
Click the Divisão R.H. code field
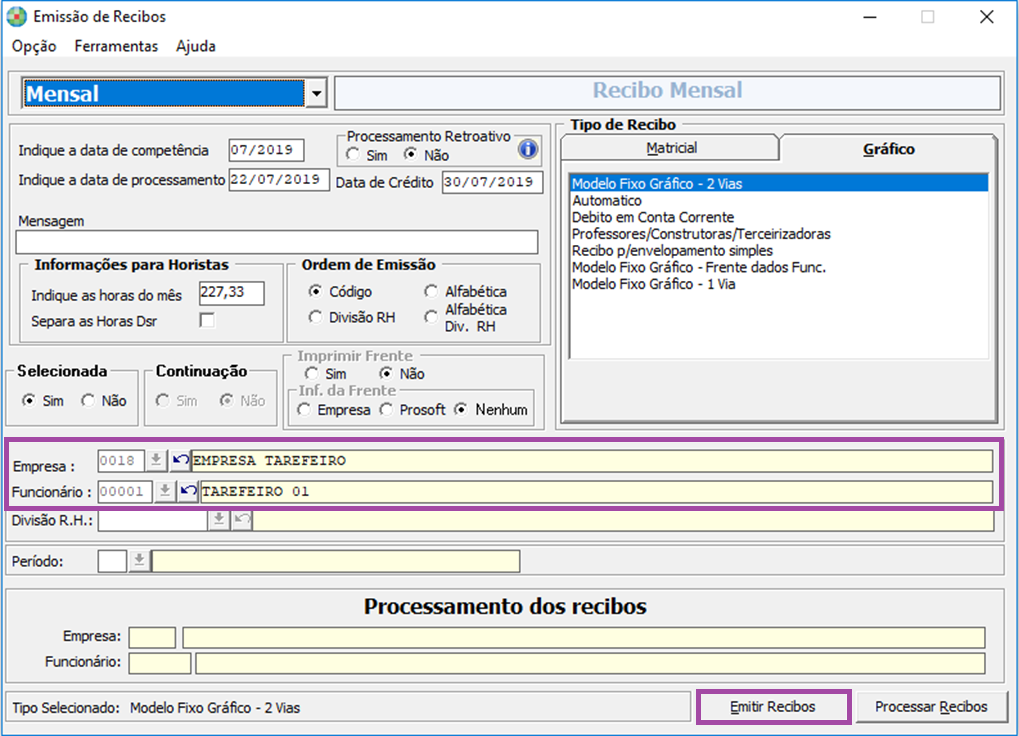153,520
